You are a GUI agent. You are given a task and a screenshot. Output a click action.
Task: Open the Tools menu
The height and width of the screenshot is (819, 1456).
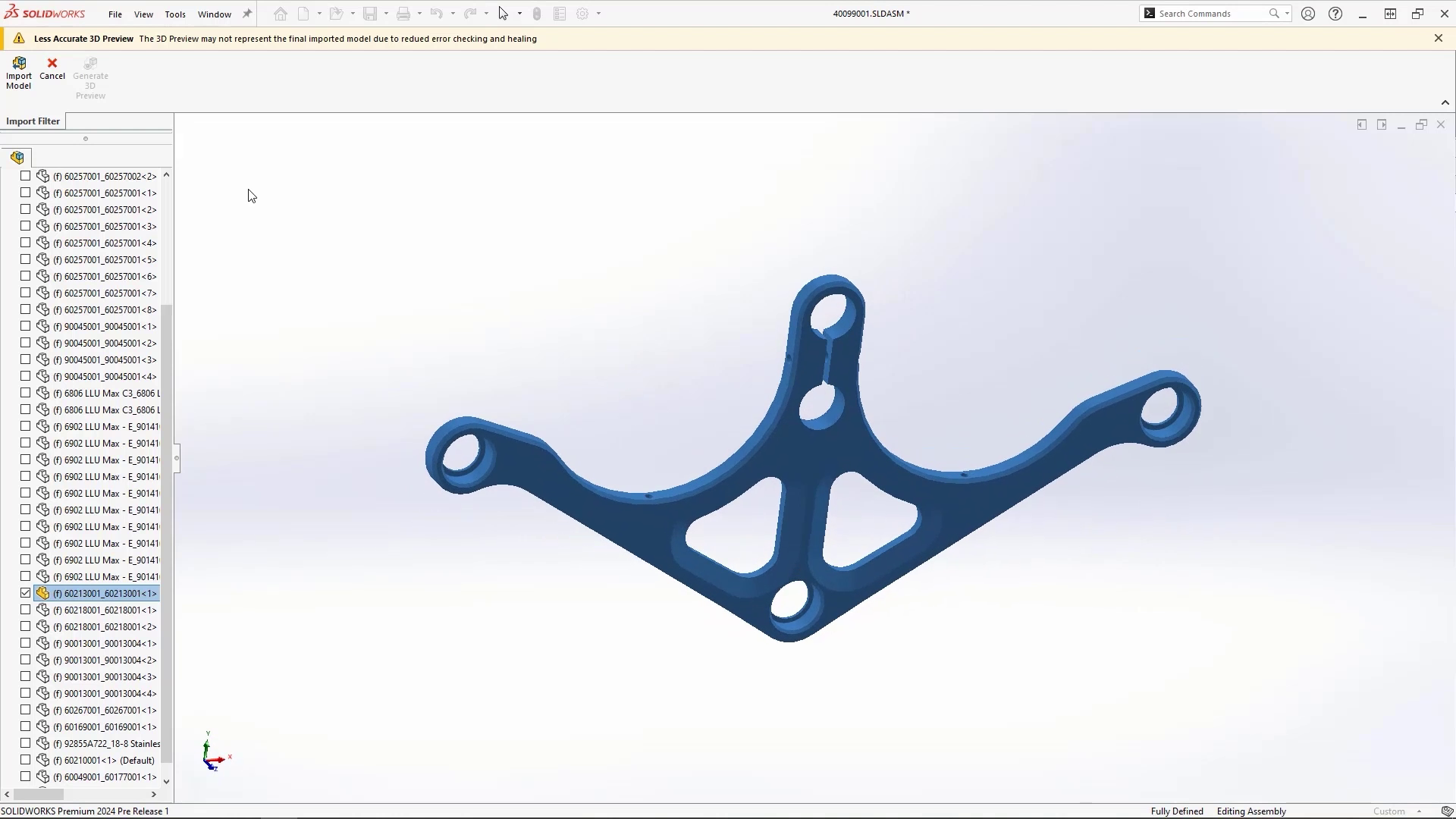(x=175, y=14)
